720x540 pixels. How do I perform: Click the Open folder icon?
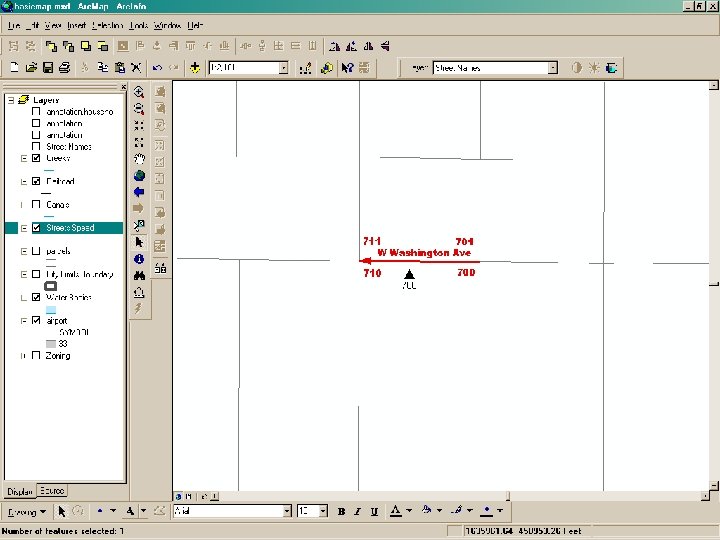coord(31,68)
